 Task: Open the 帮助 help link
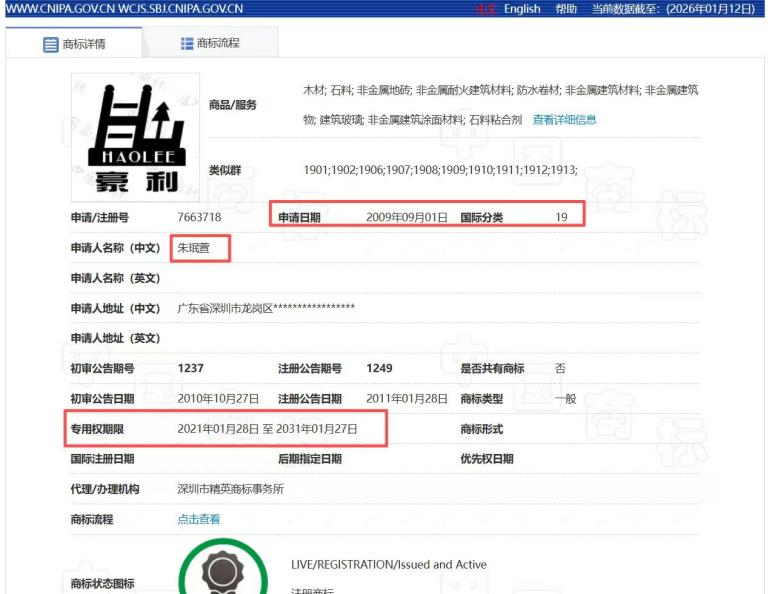click(566, 9)
